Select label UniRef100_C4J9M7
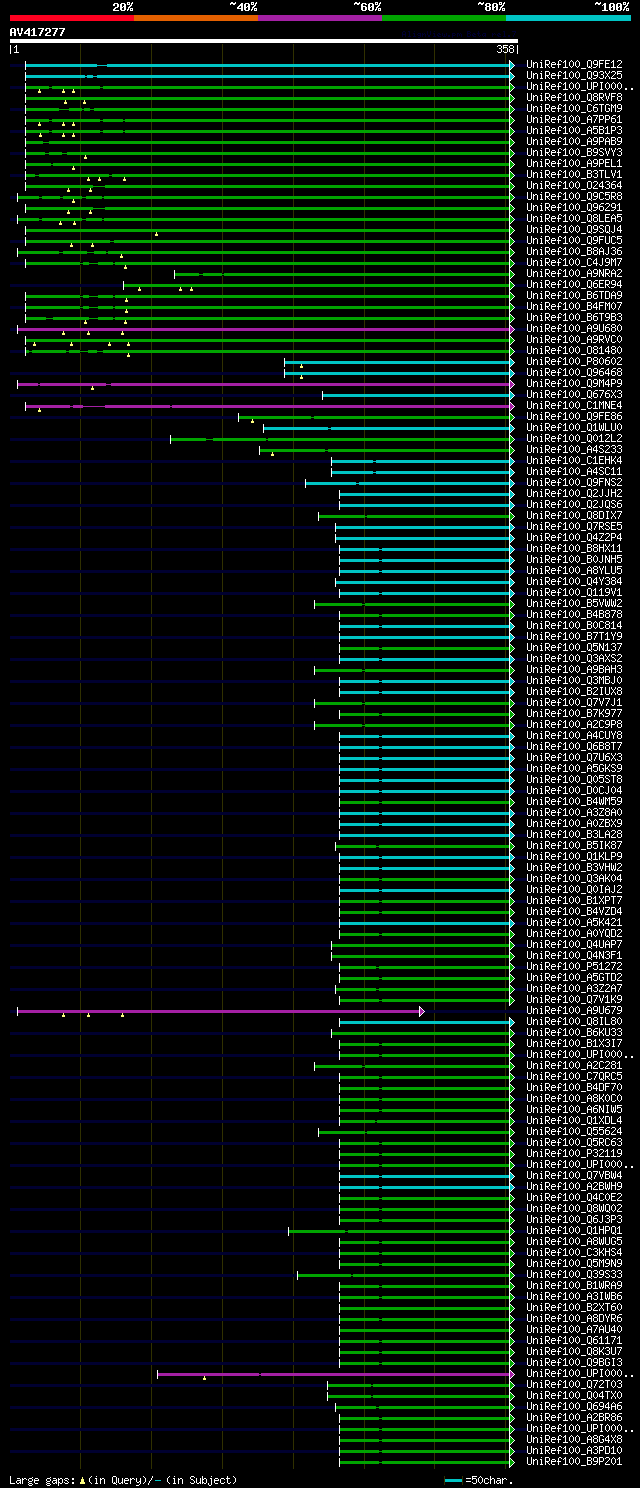Screen dimensions: 640x1488 coord(574,262)
